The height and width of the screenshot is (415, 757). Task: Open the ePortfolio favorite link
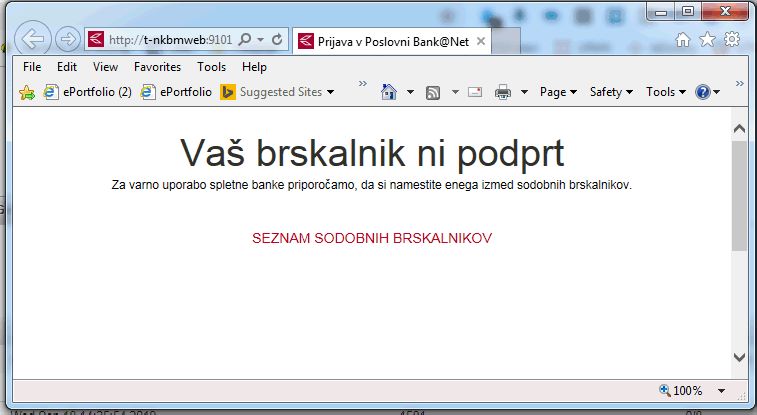pos(176,92)
